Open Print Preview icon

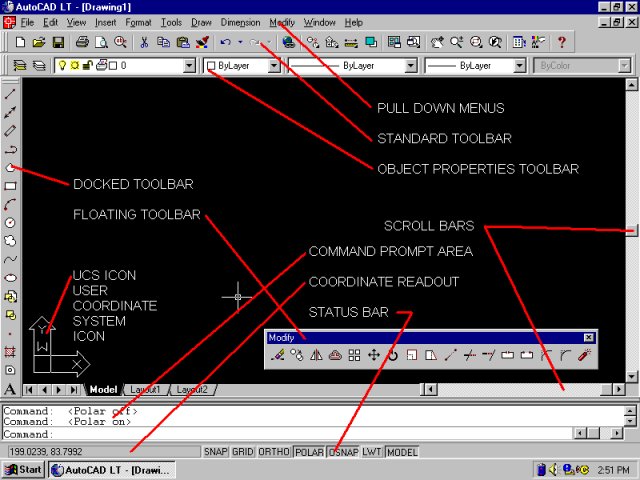coord(101,42)
